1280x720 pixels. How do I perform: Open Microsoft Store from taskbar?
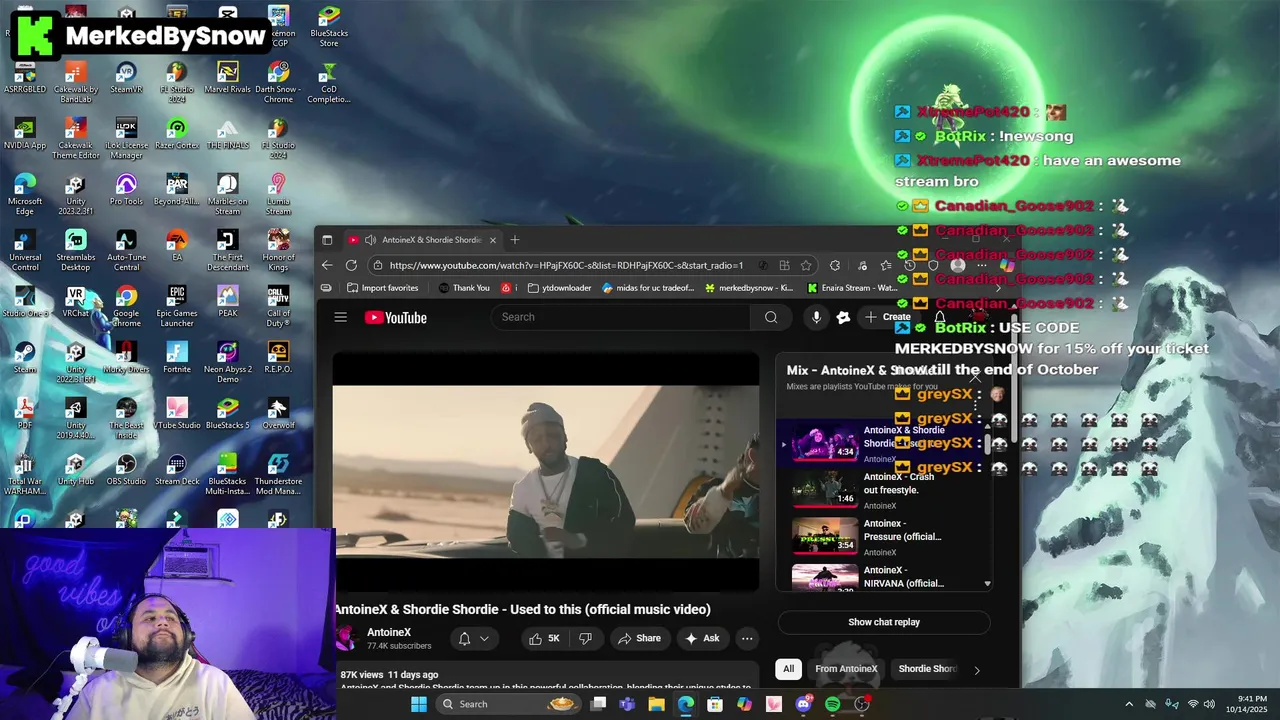715,704
